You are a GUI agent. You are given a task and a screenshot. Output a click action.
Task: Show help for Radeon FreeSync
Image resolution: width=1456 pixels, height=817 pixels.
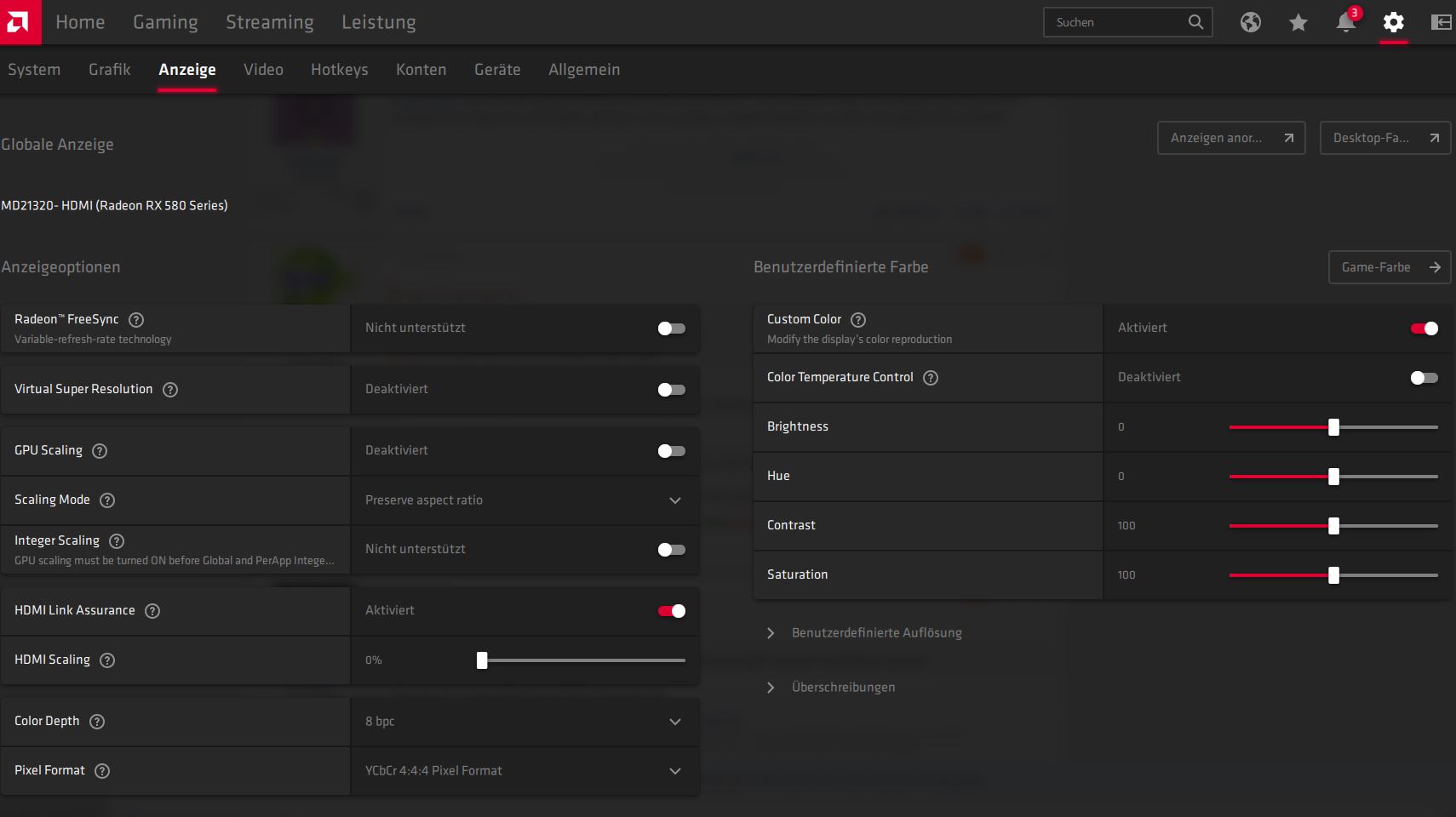coord(136,320)
